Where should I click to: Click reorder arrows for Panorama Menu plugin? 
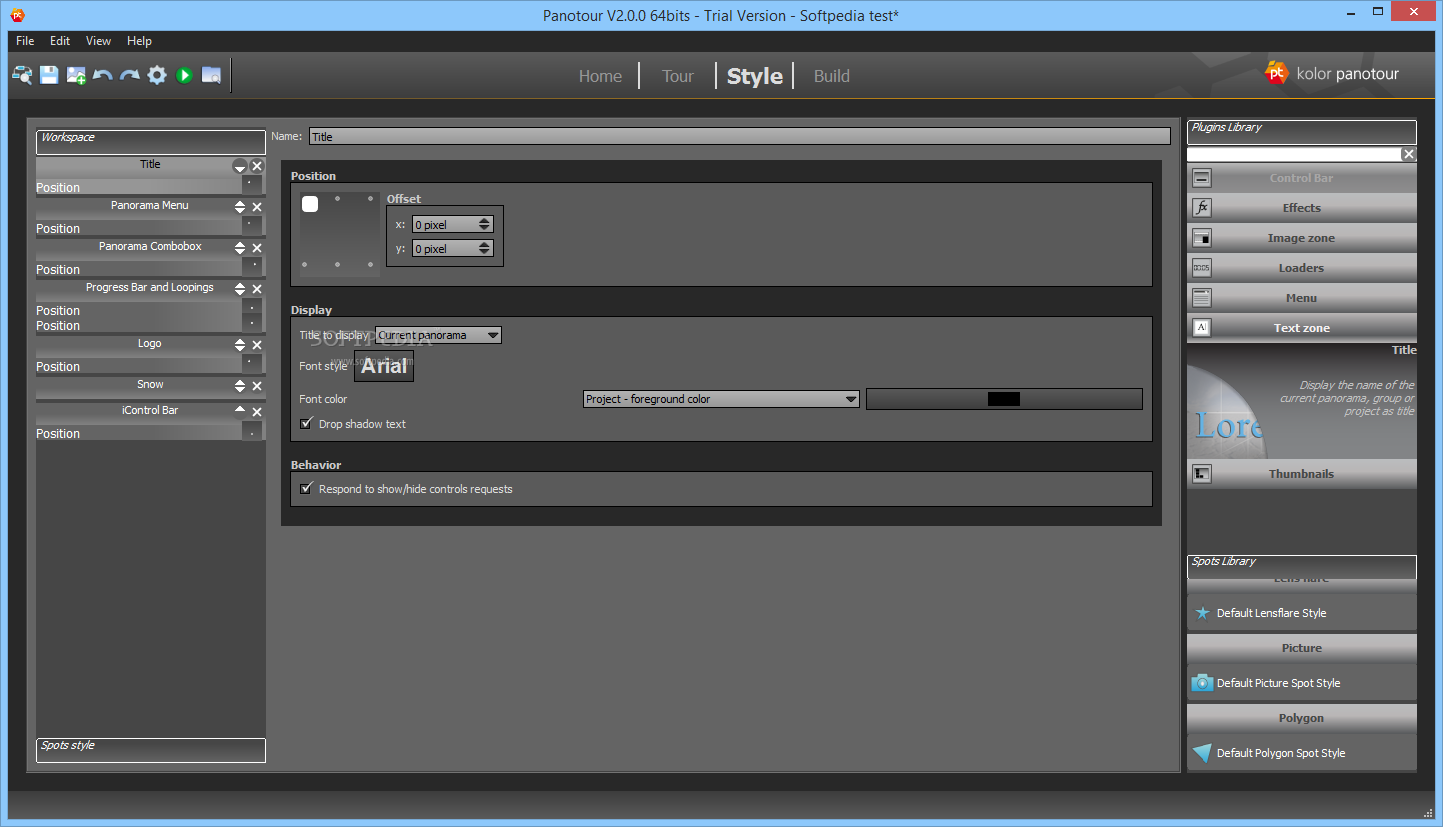click(x=240, y=207)
